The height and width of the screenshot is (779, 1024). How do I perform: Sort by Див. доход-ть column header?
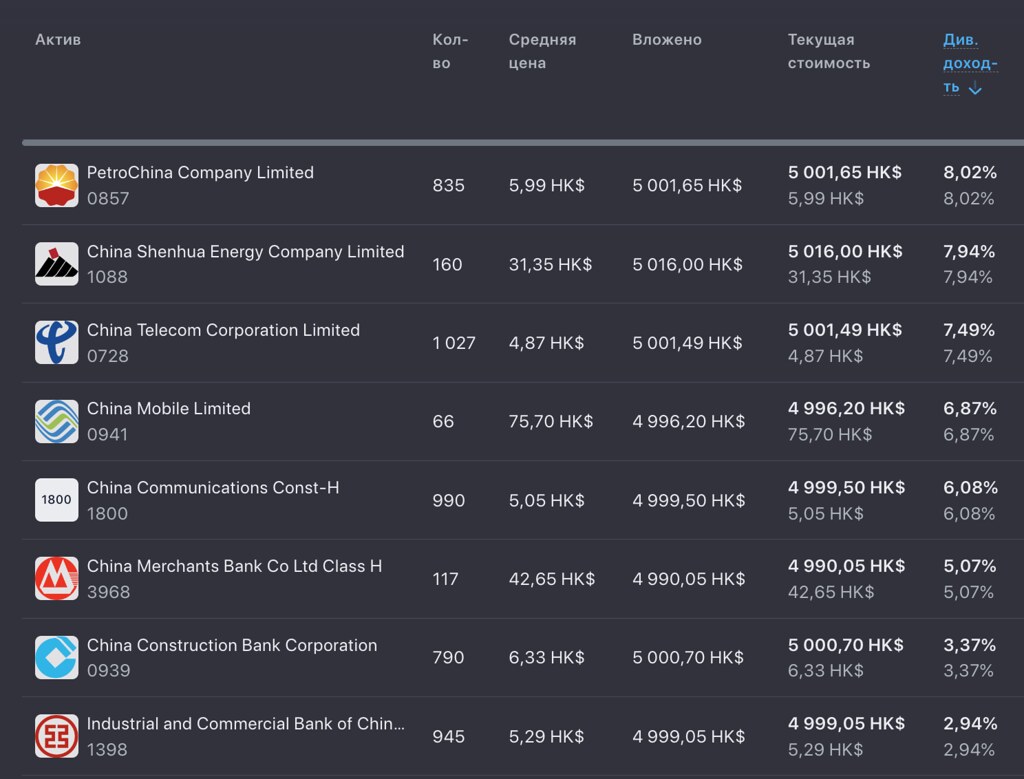tap(970, 63)
